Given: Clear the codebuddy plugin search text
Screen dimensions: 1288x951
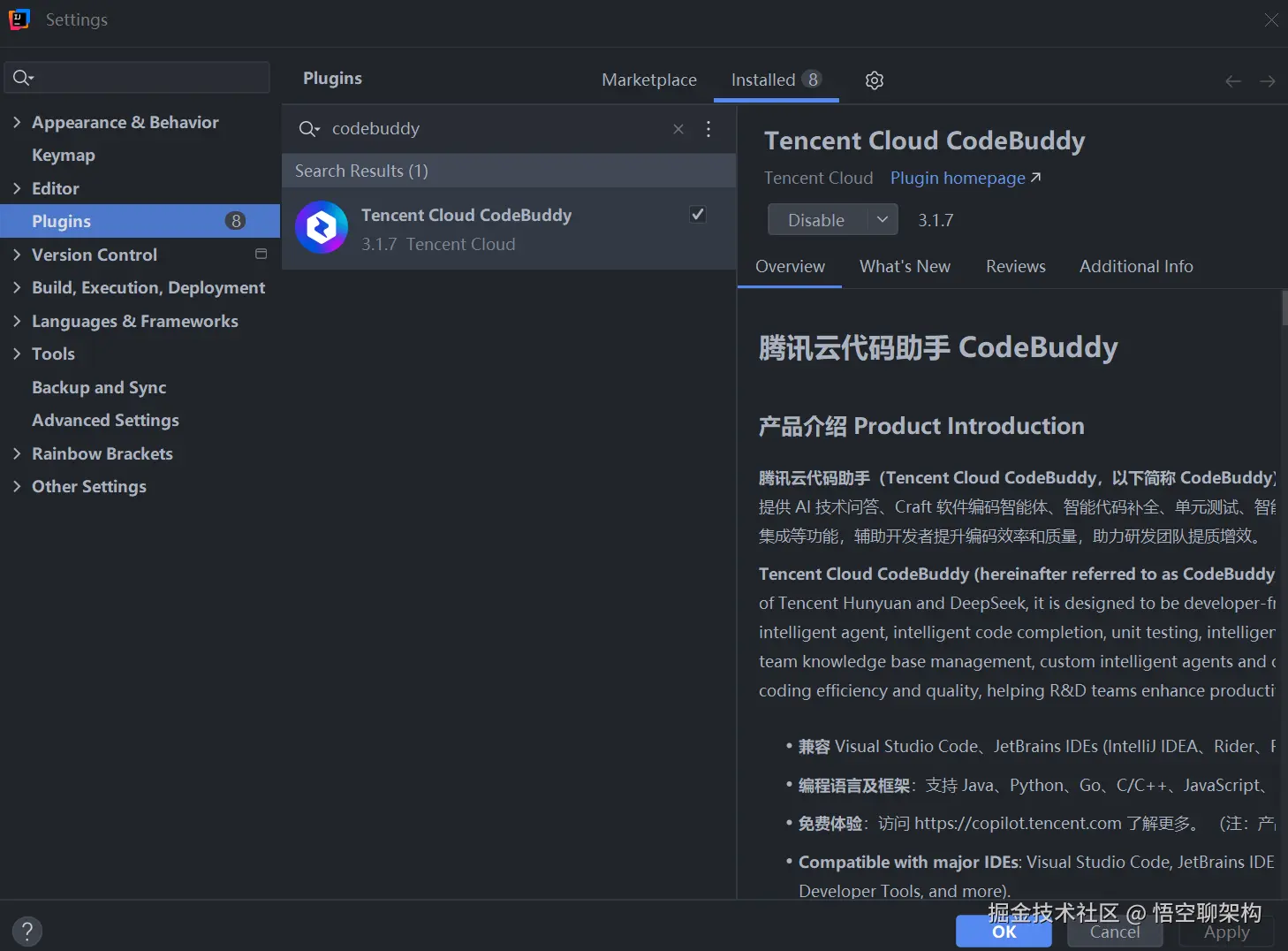Looking at the screenshot, I should tap(678, 129).
